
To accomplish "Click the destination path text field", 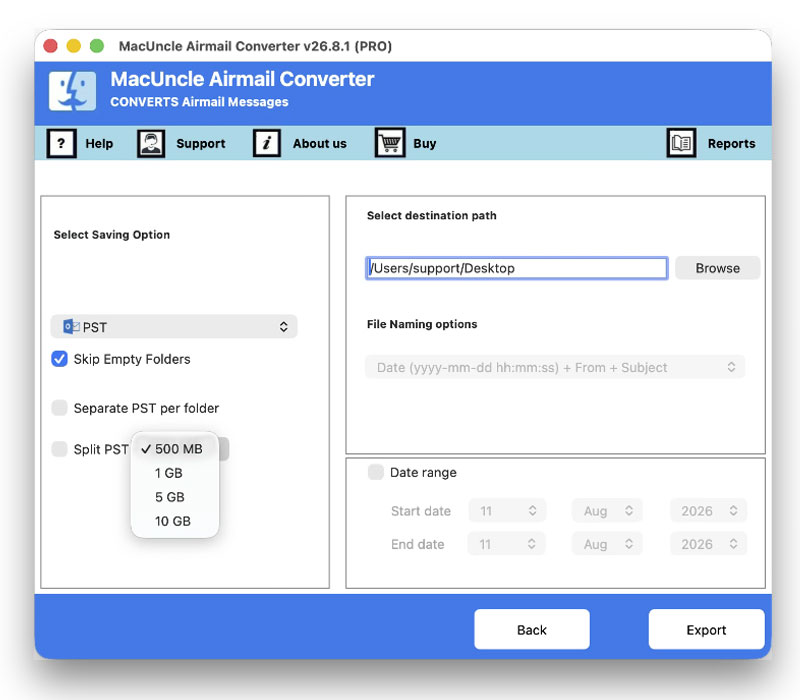I will [x=516, y=268].
